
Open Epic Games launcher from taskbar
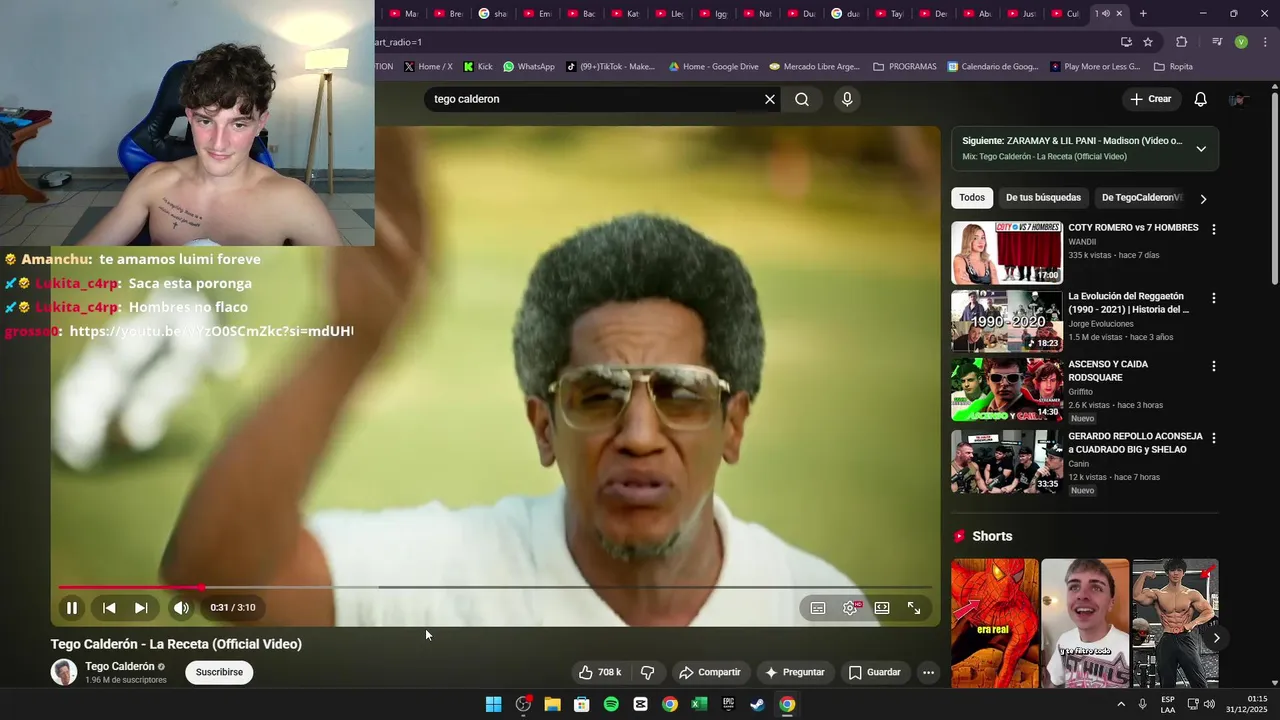click(729, 704)
